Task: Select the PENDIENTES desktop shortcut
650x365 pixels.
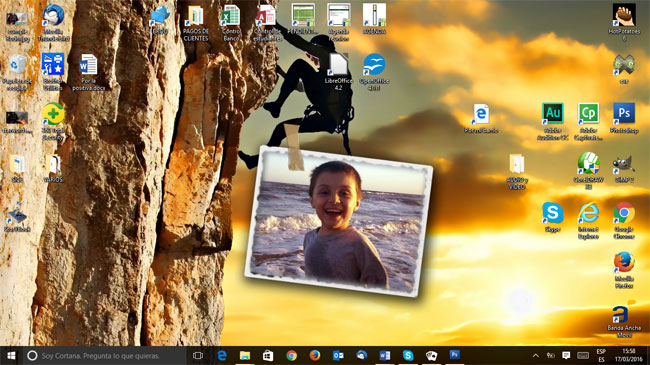Action: [x=303, y=19]
